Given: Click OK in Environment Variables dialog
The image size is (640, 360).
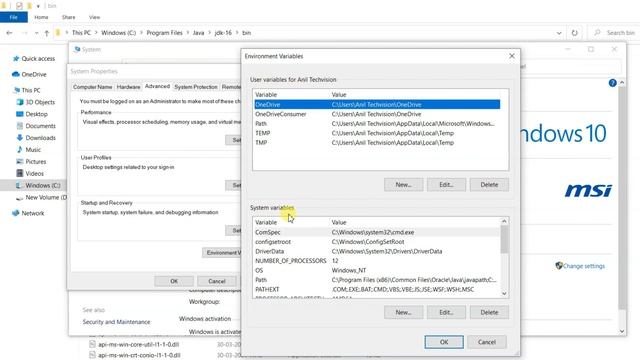Looking at the screenshot, I should pos(444,342).
